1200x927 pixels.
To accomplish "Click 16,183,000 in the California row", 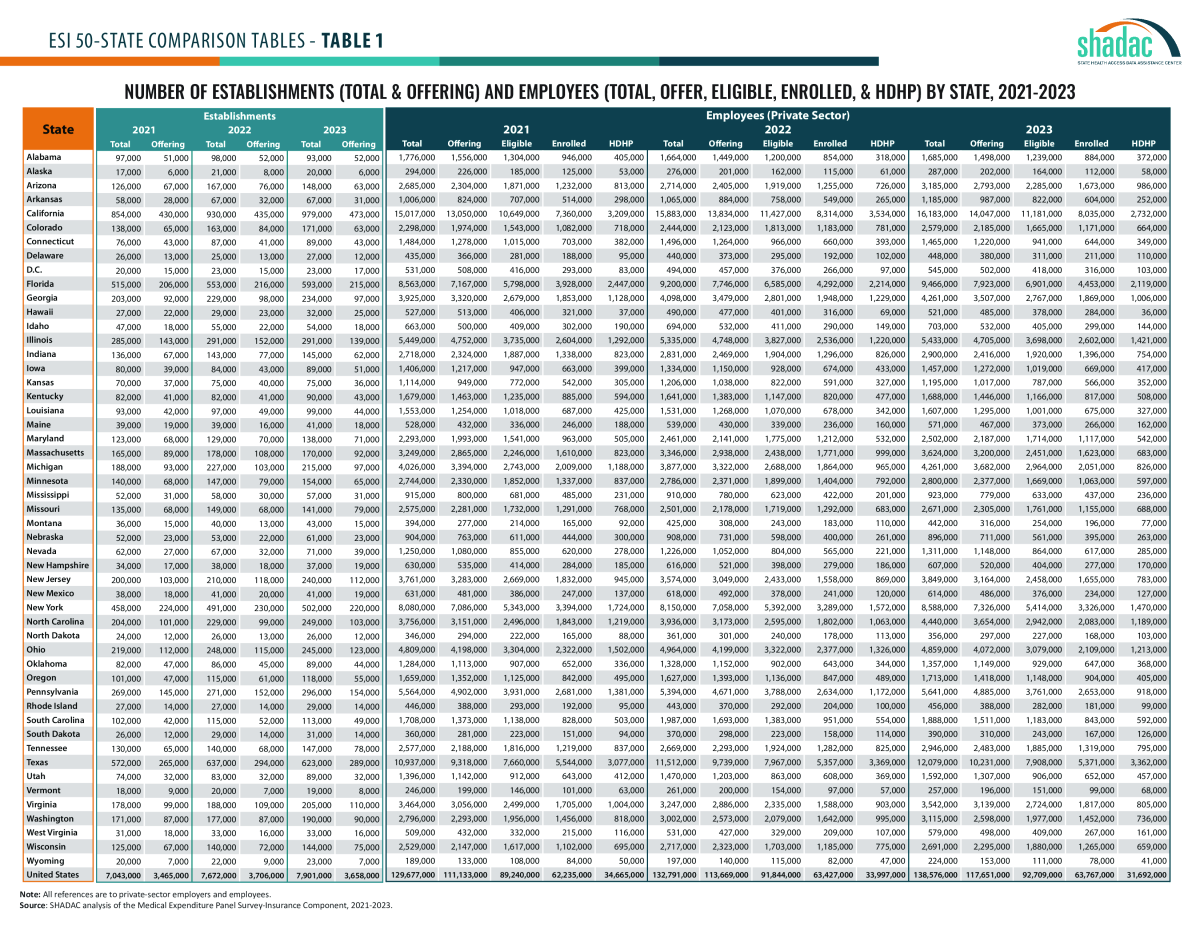I will 937,213.
